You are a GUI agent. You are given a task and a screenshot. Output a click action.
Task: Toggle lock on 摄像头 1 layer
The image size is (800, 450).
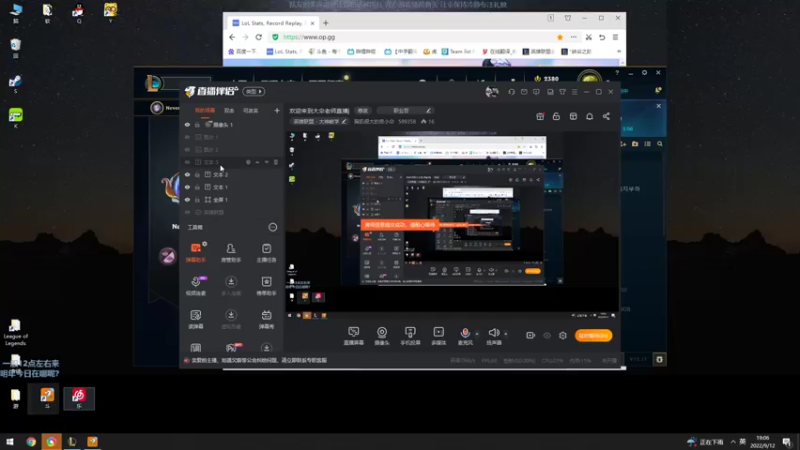click(x=197, y=124)
